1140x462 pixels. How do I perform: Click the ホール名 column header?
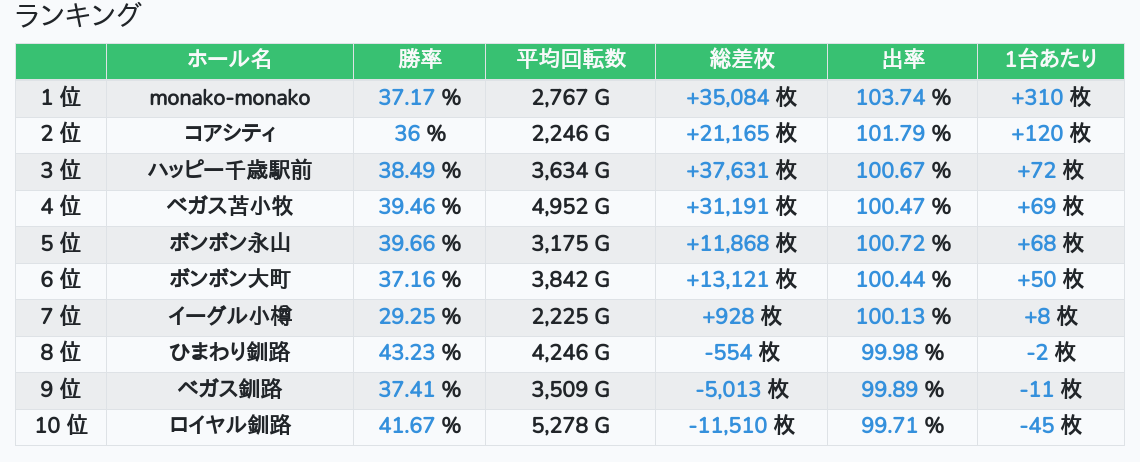pyautogui.click(x=229, y=60)
